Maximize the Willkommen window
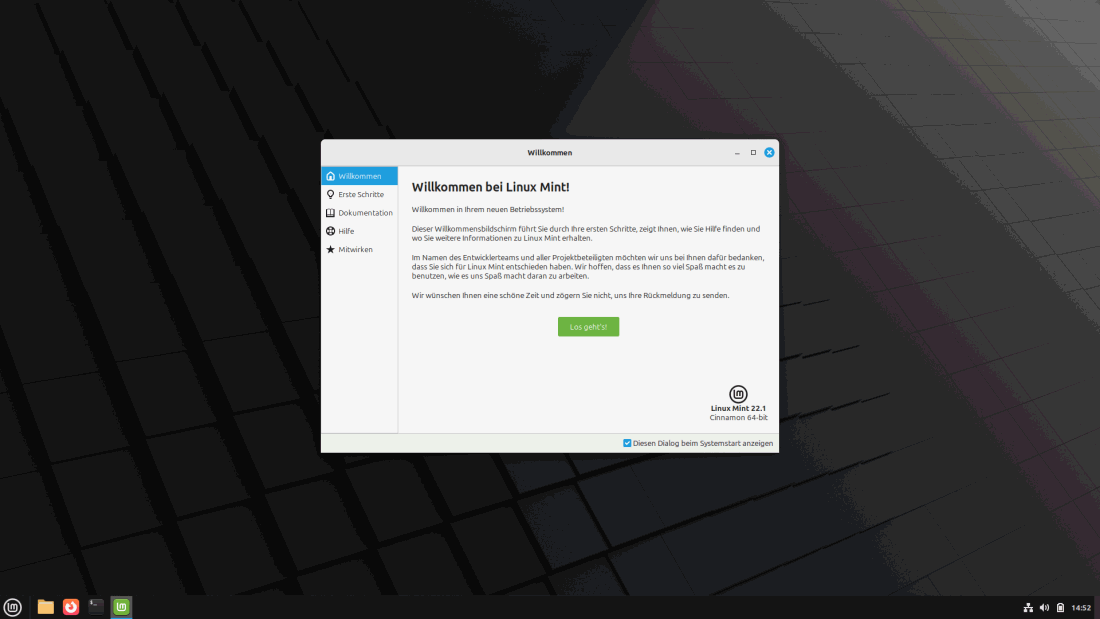Image resolution: width=1100 pixels, height=619 pixels. point(753,153)
